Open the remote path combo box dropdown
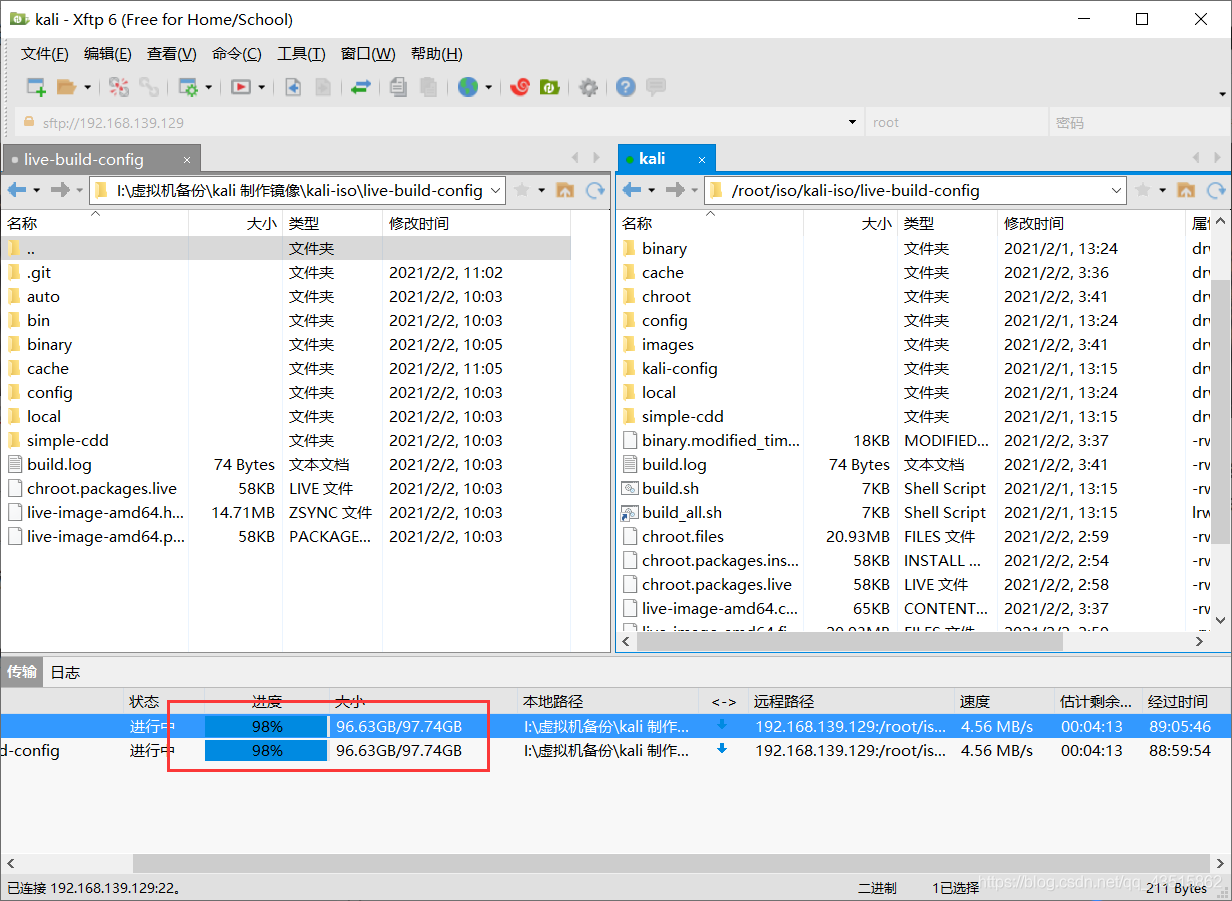Image resolution: width=1232 pixels, height=901 pixels. (x=1116, y=190)
